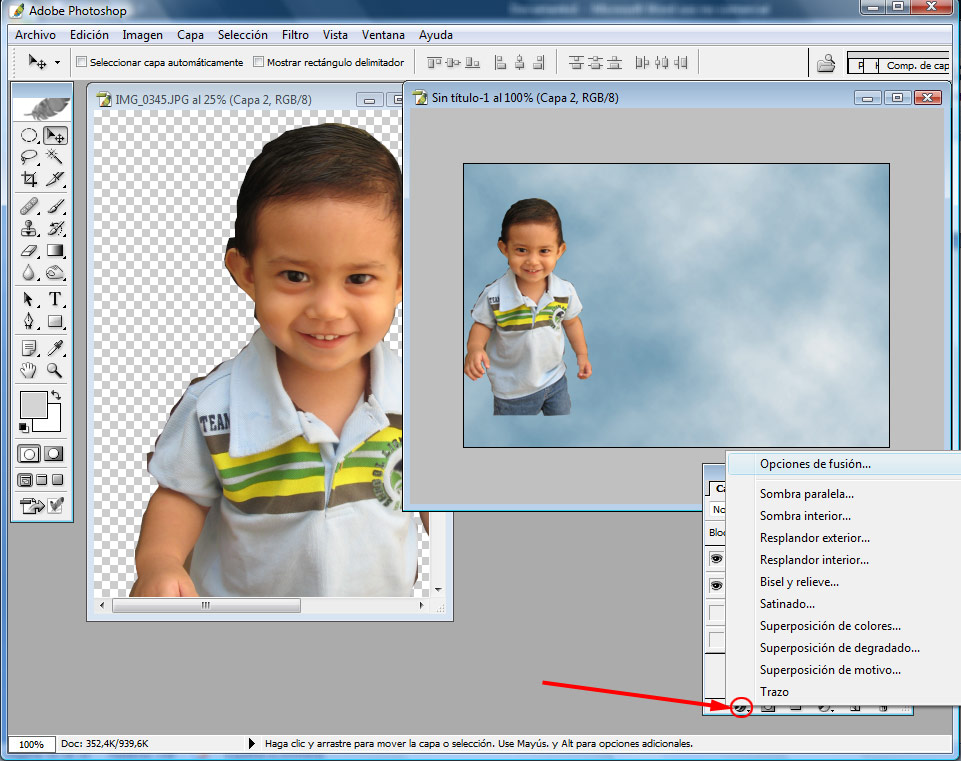Image resolution: width=961 pixels, height=761 pixels.
Task: Open the Comp. de capas palette tab
Action: 914,66
